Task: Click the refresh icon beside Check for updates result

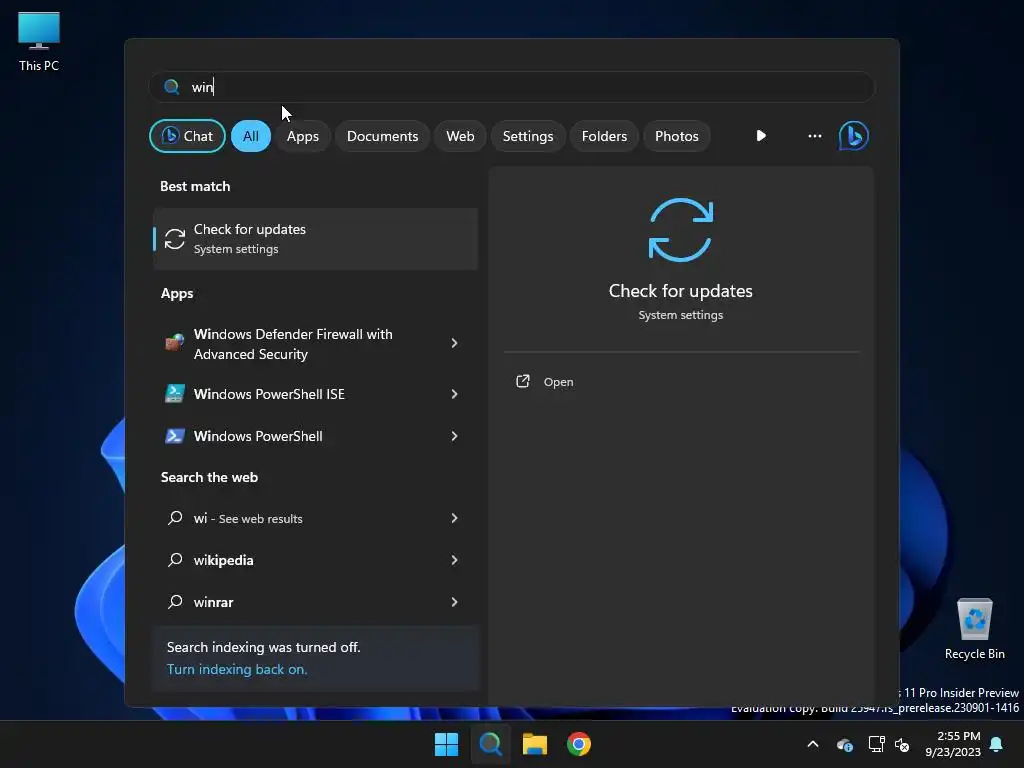Action: pyautogui.click(x=175, y=239)
